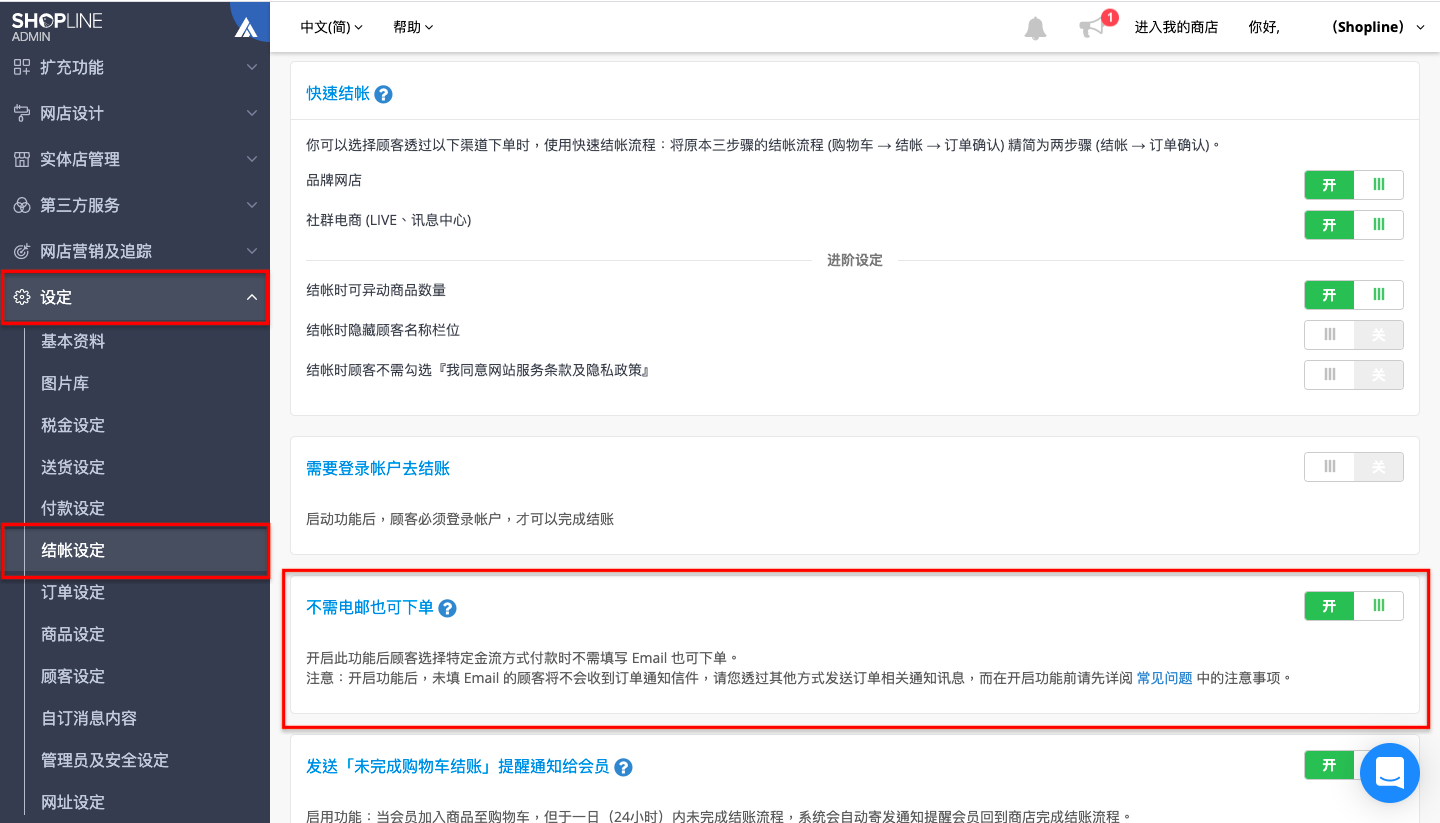Open the 帮助 menu
1440x823 pixels.
click(413, 27)
